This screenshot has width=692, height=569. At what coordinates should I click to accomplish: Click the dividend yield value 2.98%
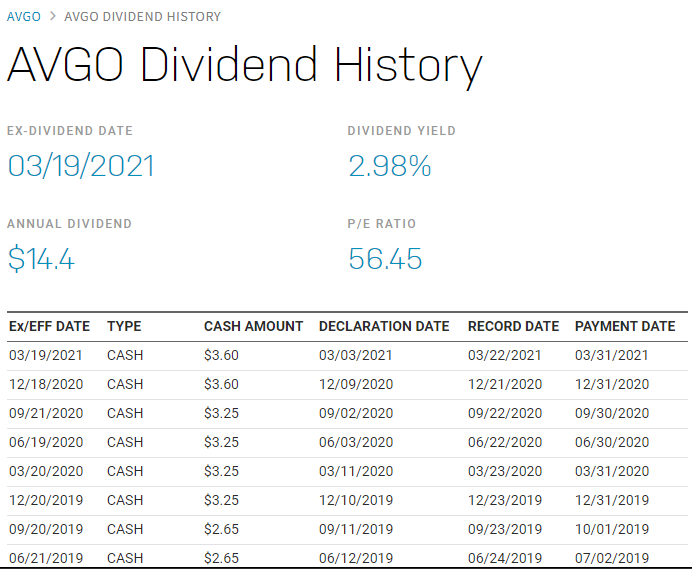click(x=390, y=166)
